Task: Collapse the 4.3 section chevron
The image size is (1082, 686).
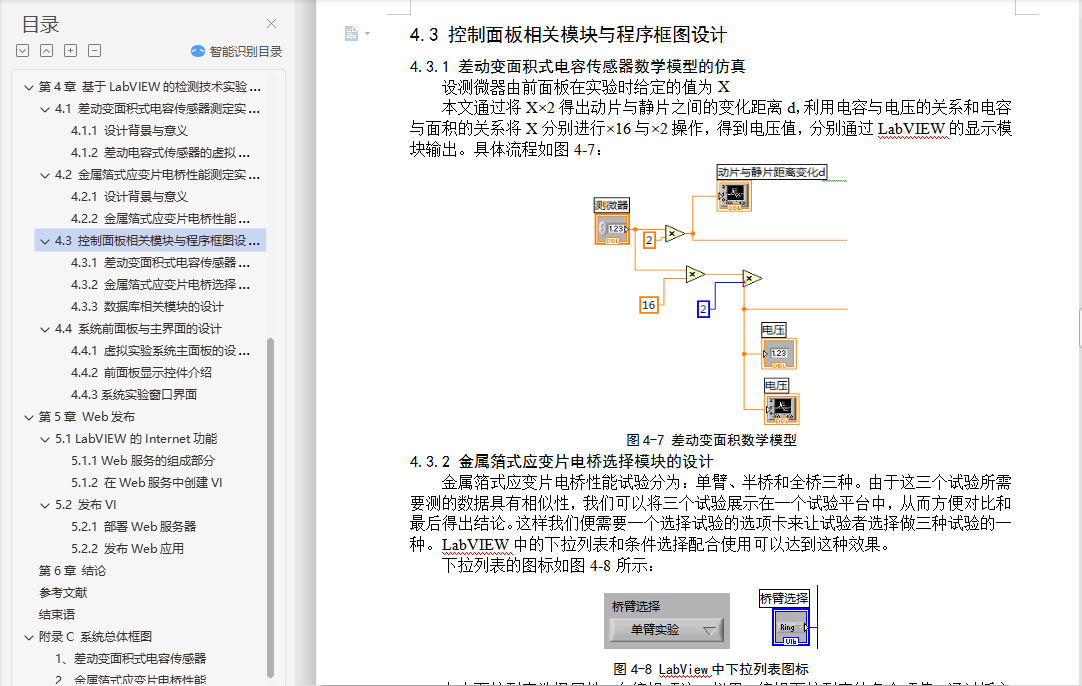Action: tap(45, 241)
